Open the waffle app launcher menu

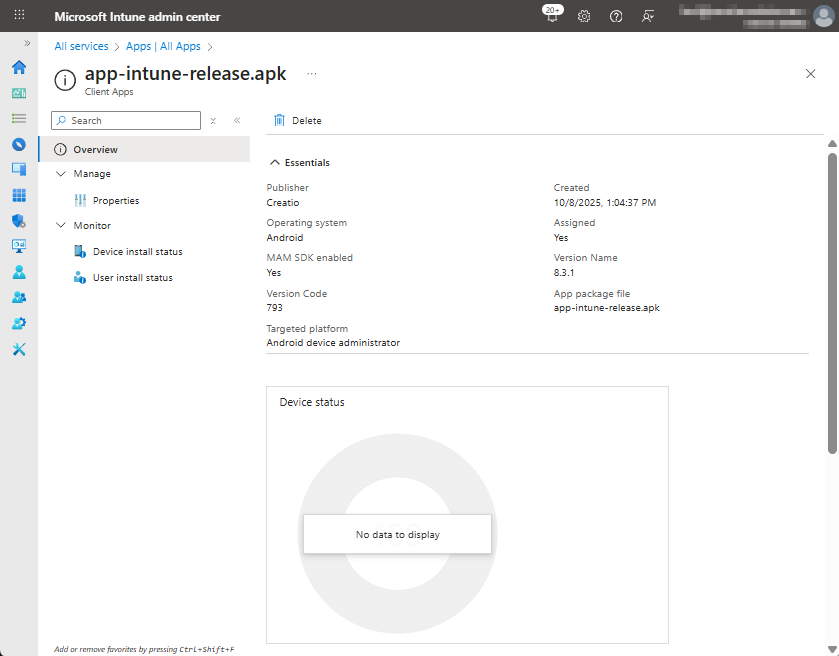[x=19, y=17]
